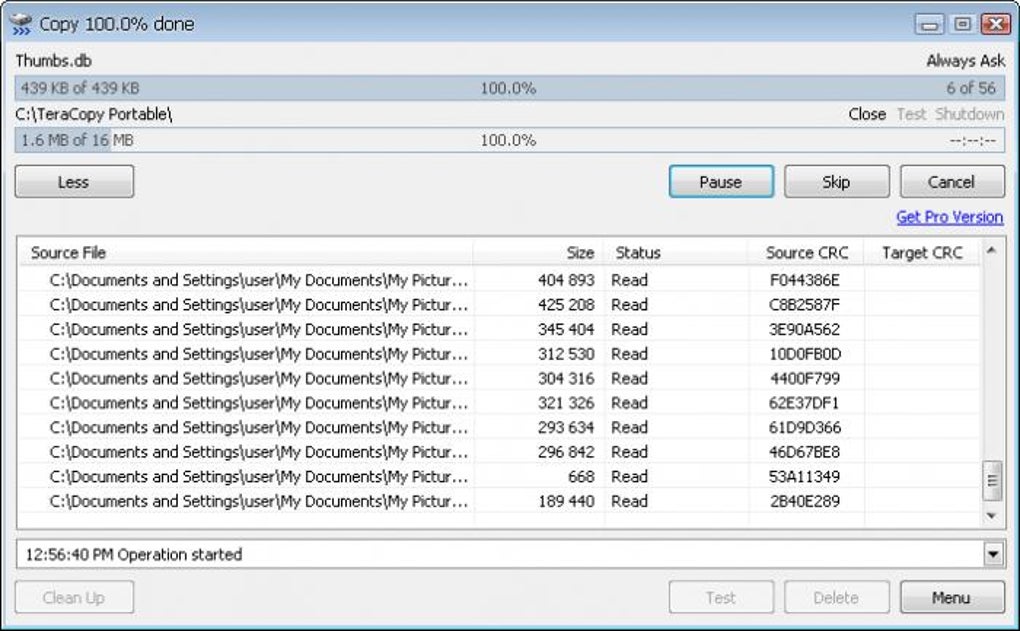
Task: Click the CRC value 61D9D366
Action: pos(805,428)
